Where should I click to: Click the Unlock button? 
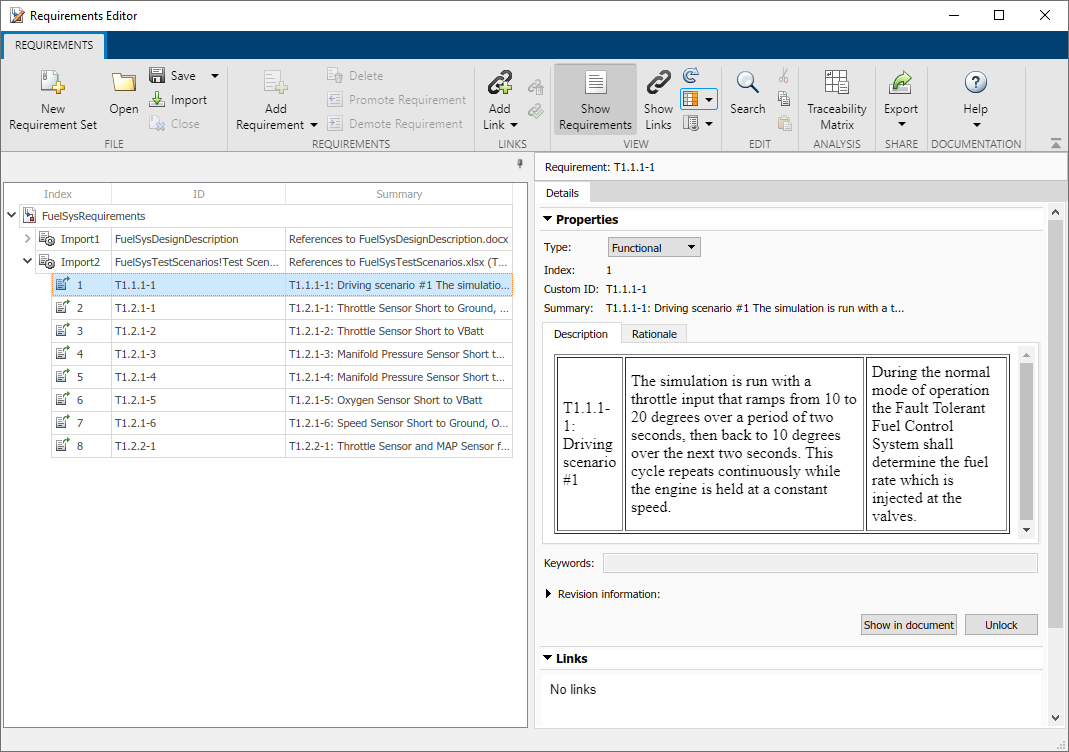click(x=1001, y=625)
